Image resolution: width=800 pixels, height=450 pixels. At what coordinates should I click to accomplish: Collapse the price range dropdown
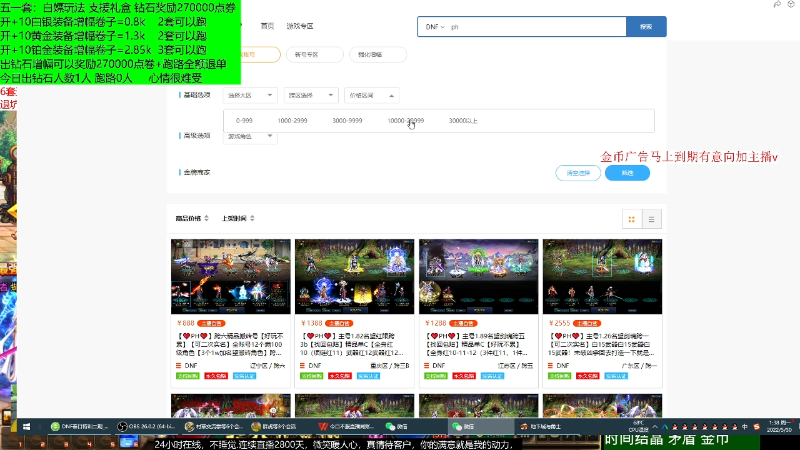371,95
